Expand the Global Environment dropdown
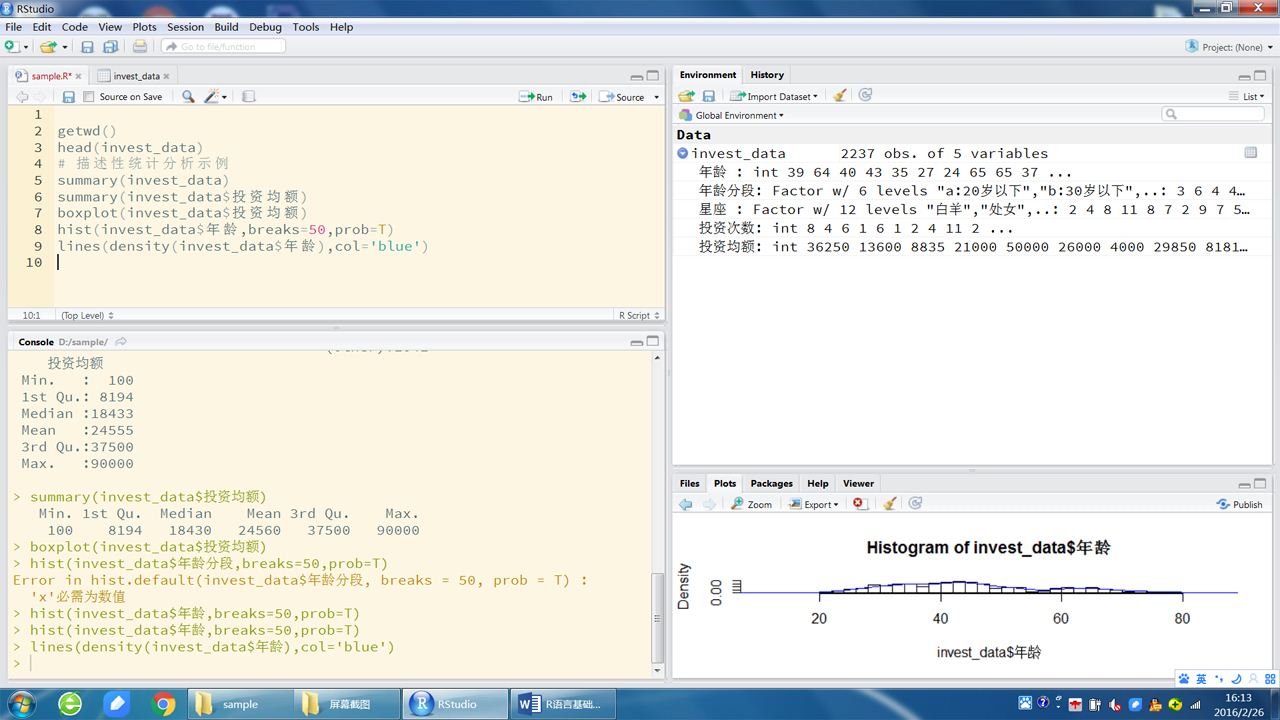The width and height of the screenshot is (1280, 720). tap(738, 115)
